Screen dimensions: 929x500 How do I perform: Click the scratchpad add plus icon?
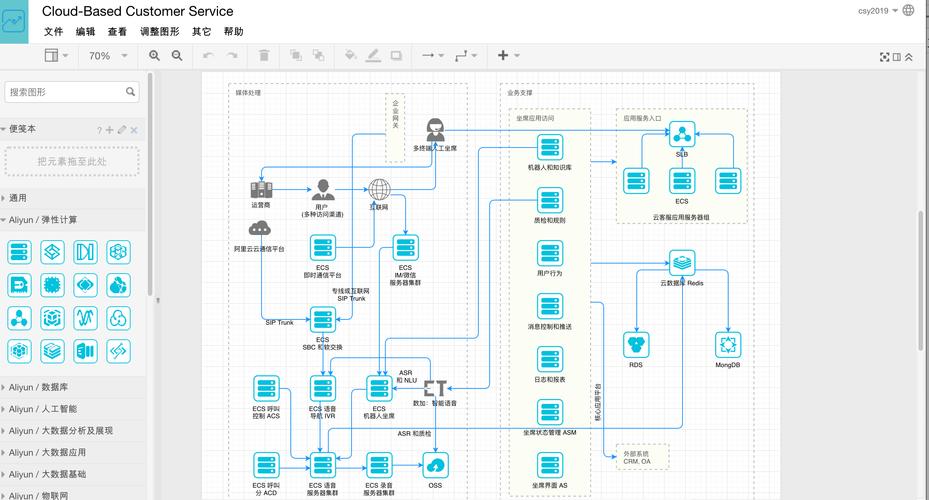pos(110,130)
